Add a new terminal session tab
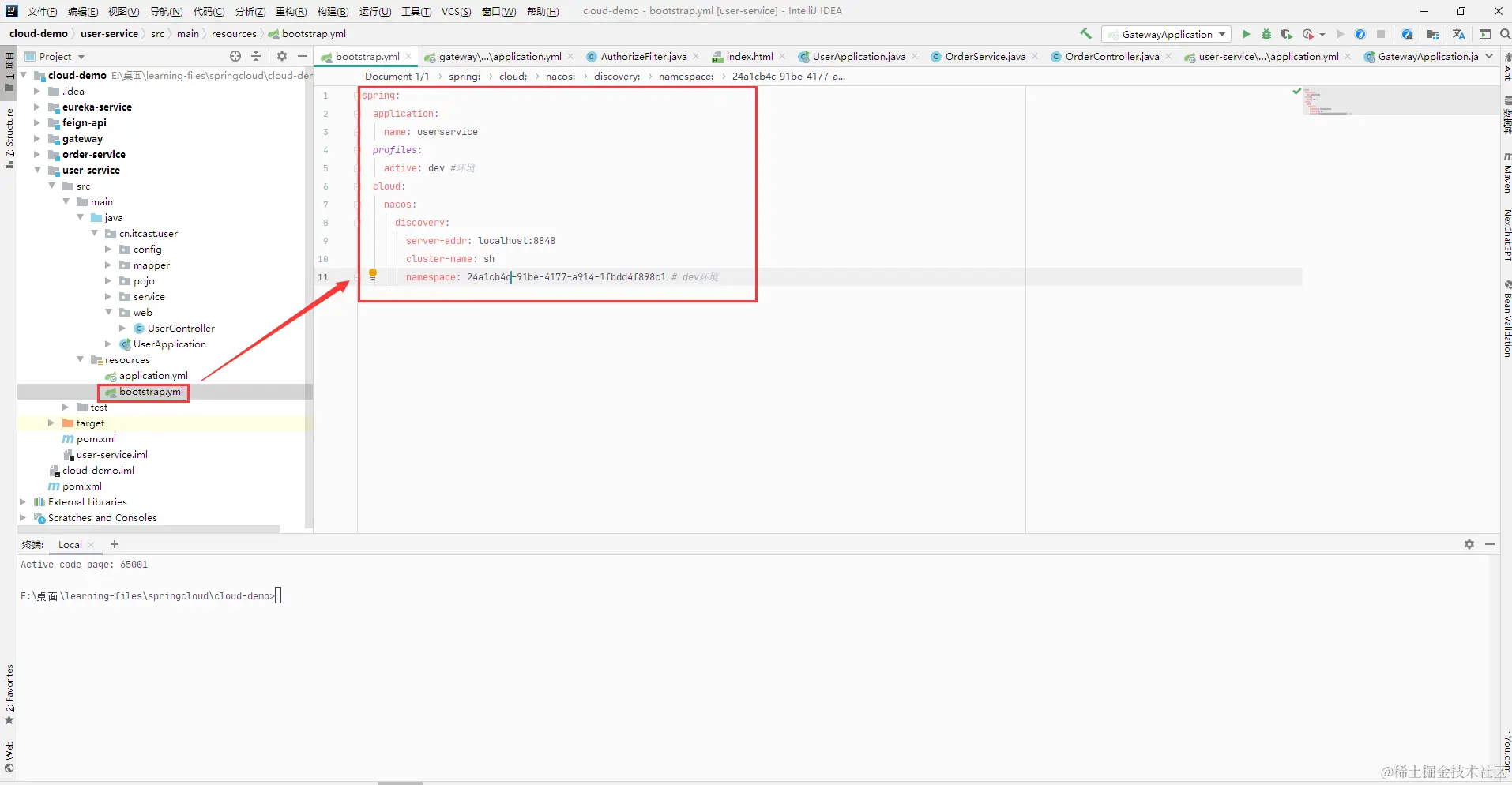The height and width of the screenshot is (785, 1512). point(115,544)
